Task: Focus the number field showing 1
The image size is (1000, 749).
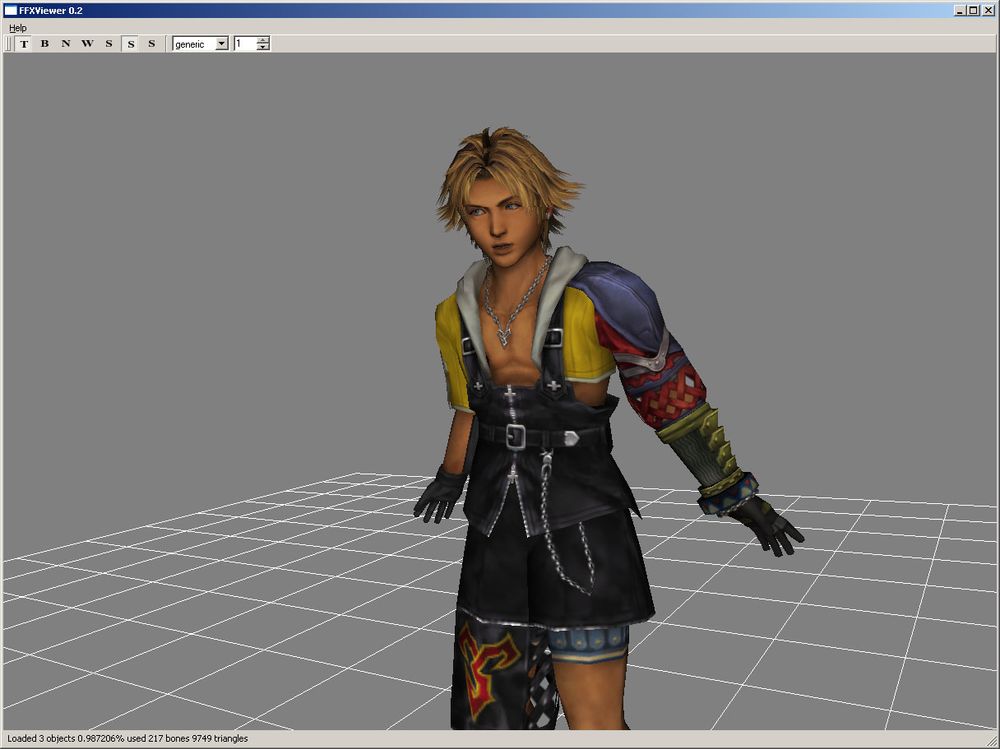Action: pos(245,44)
